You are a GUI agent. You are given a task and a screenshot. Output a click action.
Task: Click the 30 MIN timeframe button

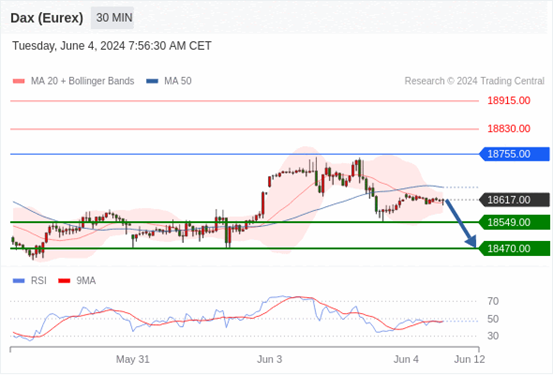pyautogui.click(x=112, y=18)
